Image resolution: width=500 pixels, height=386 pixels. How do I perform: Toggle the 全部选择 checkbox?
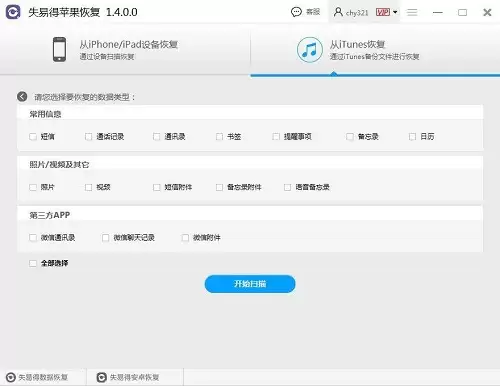(x=33, y=263)
